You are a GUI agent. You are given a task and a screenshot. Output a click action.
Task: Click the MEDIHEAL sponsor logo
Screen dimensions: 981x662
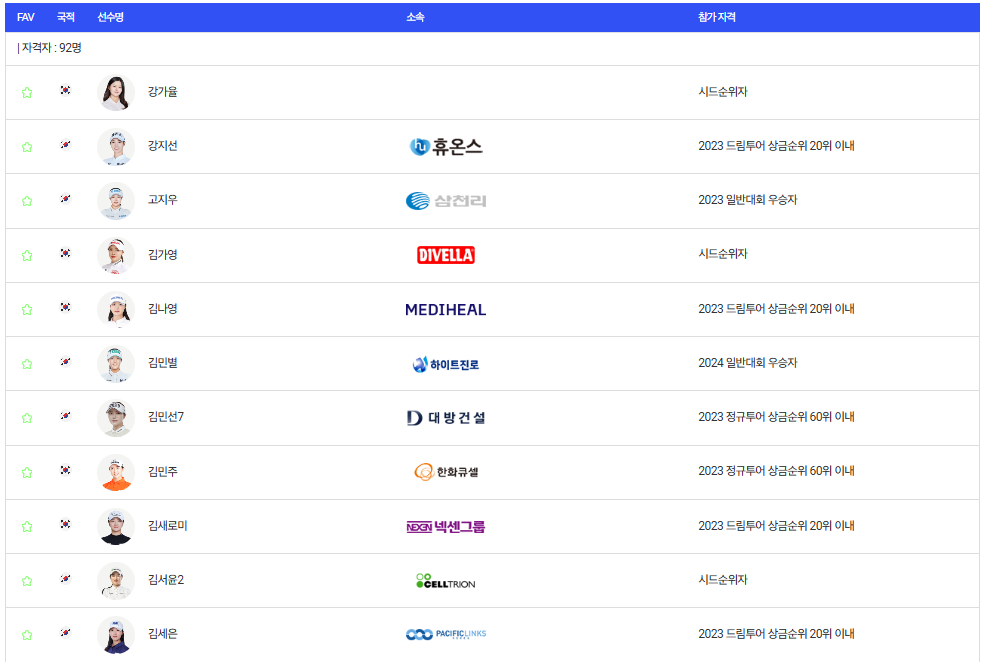point(445,310)
